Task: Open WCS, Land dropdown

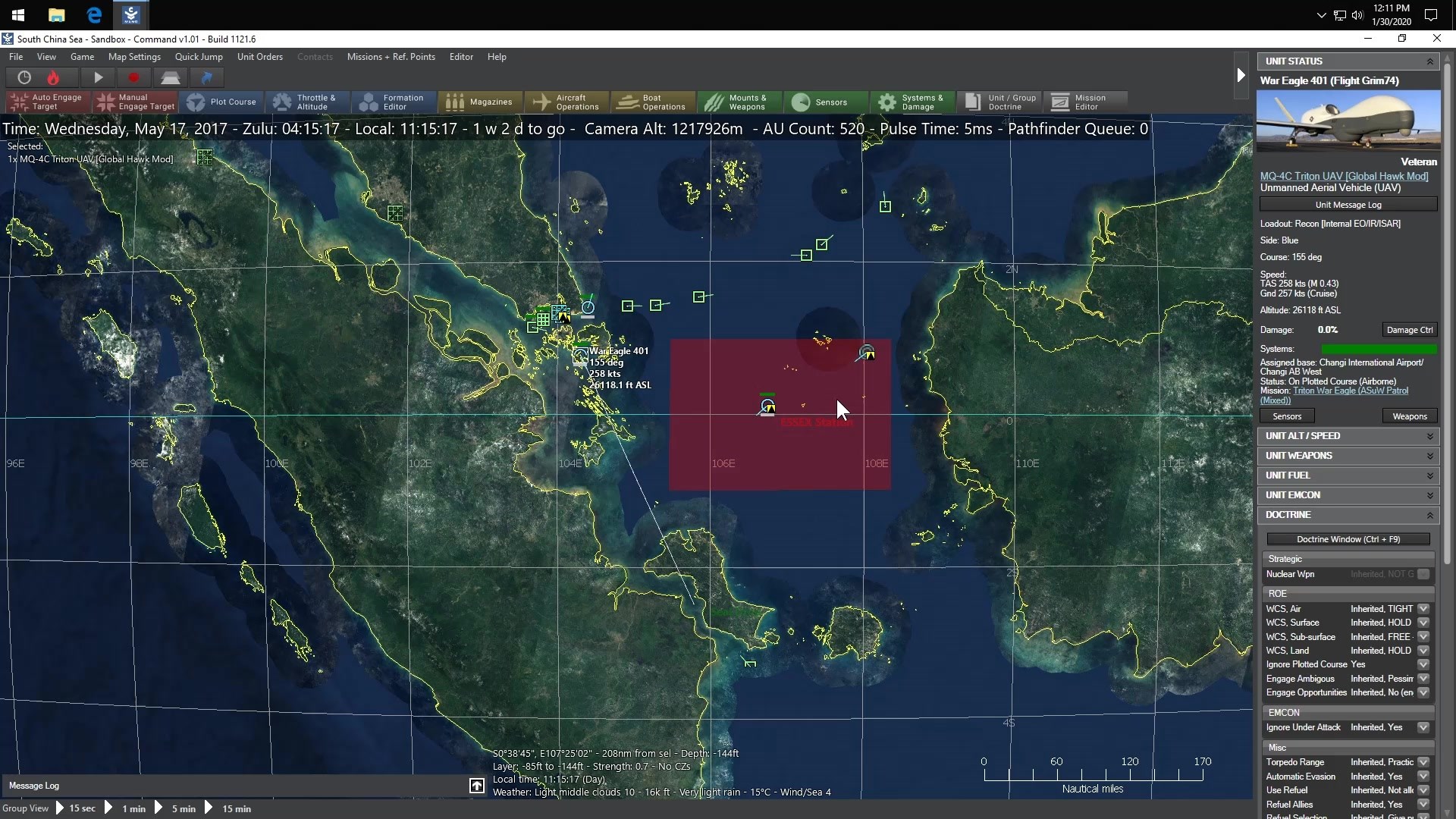Action: pos(1423,651)
